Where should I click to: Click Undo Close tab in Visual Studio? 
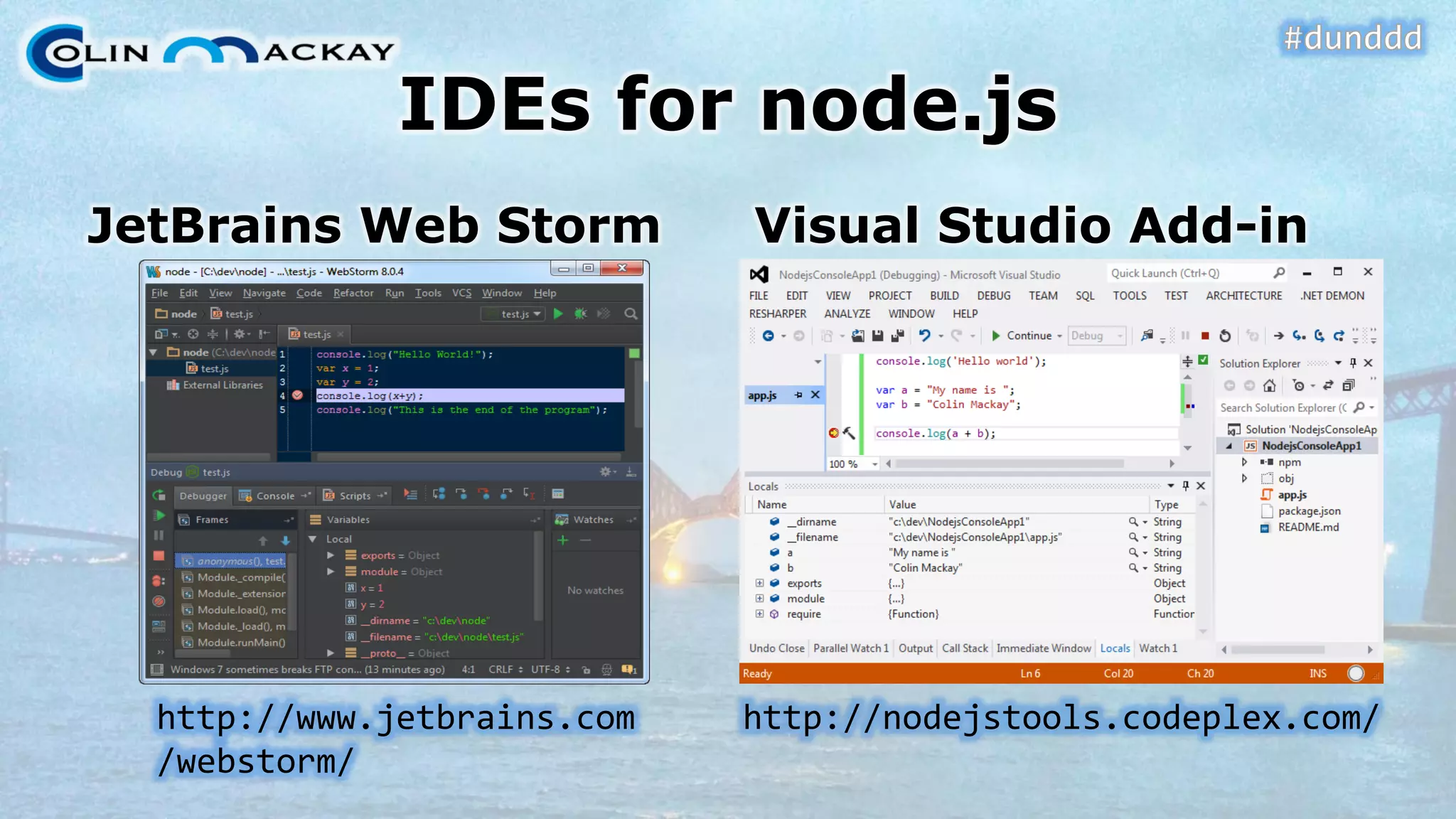[776, 648]
